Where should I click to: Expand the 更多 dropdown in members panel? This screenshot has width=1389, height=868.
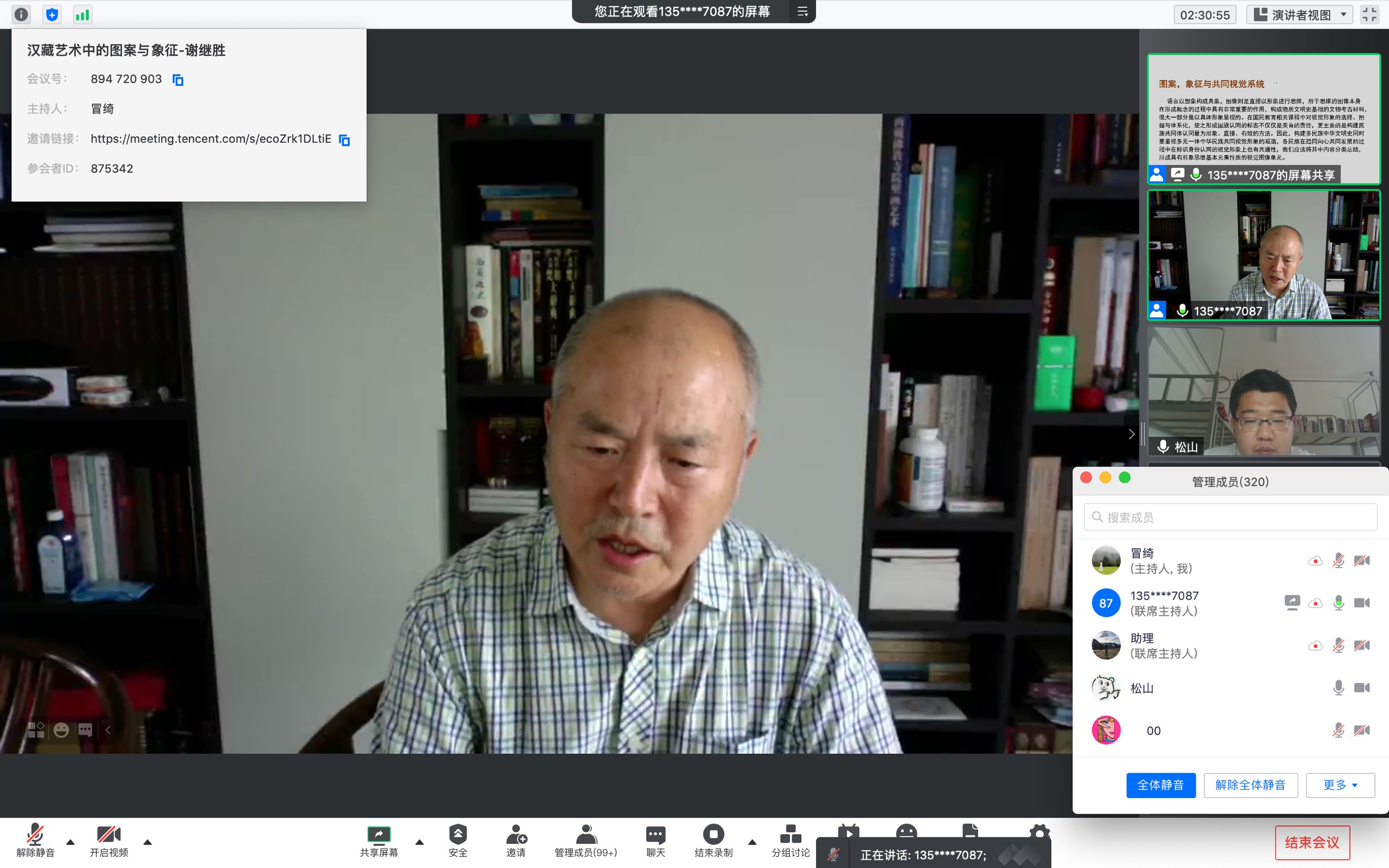pos(1340,785)
